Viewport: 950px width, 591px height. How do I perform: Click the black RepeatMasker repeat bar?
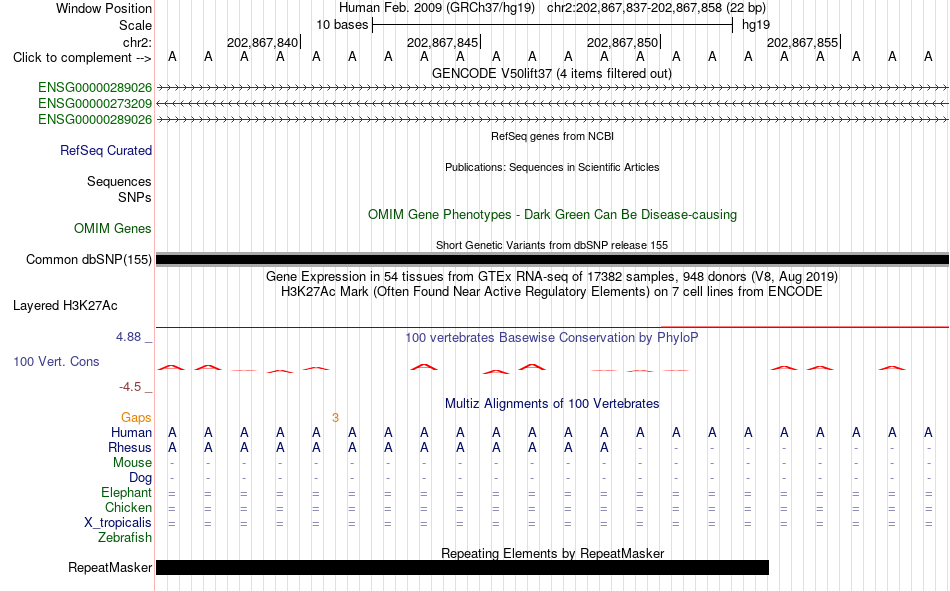click(x=462, y=567)
